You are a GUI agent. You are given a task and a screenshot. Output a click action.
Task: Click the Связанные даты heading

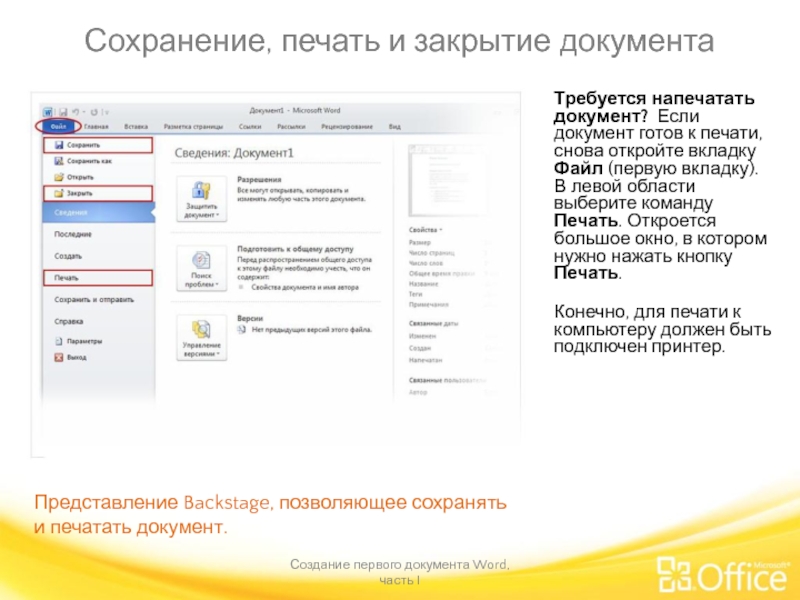pyautogui.click(x=433, y=323)
